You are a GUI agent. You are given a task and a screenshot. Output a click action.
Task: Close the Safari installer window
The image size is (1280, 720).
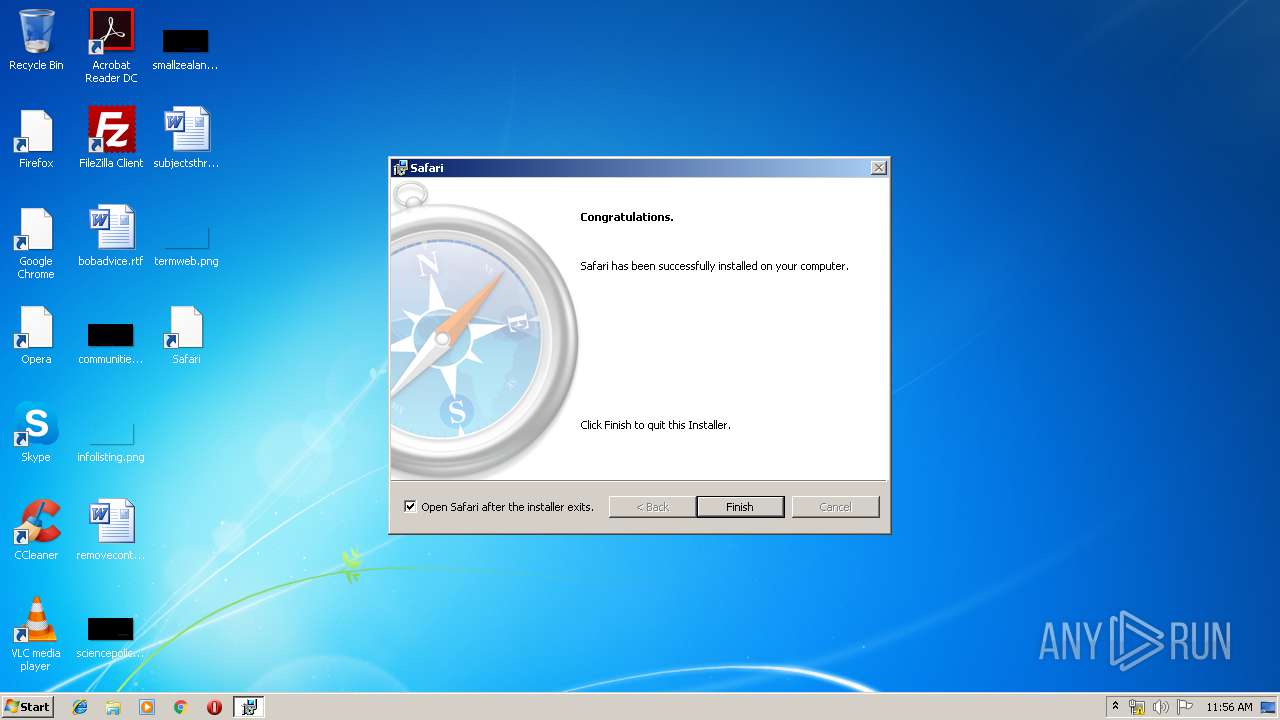point(878,168)
